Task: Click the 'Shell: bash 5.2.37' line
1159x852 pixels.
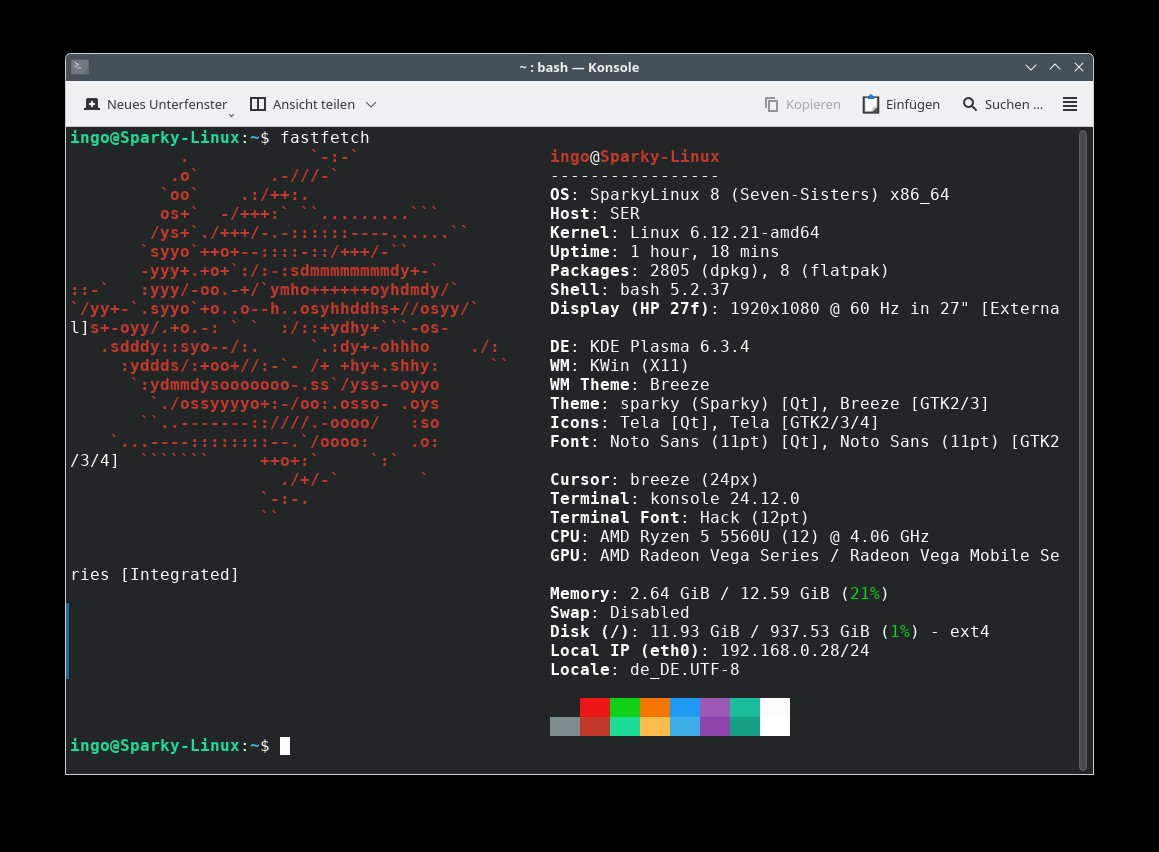Action: tap(639, 290)
